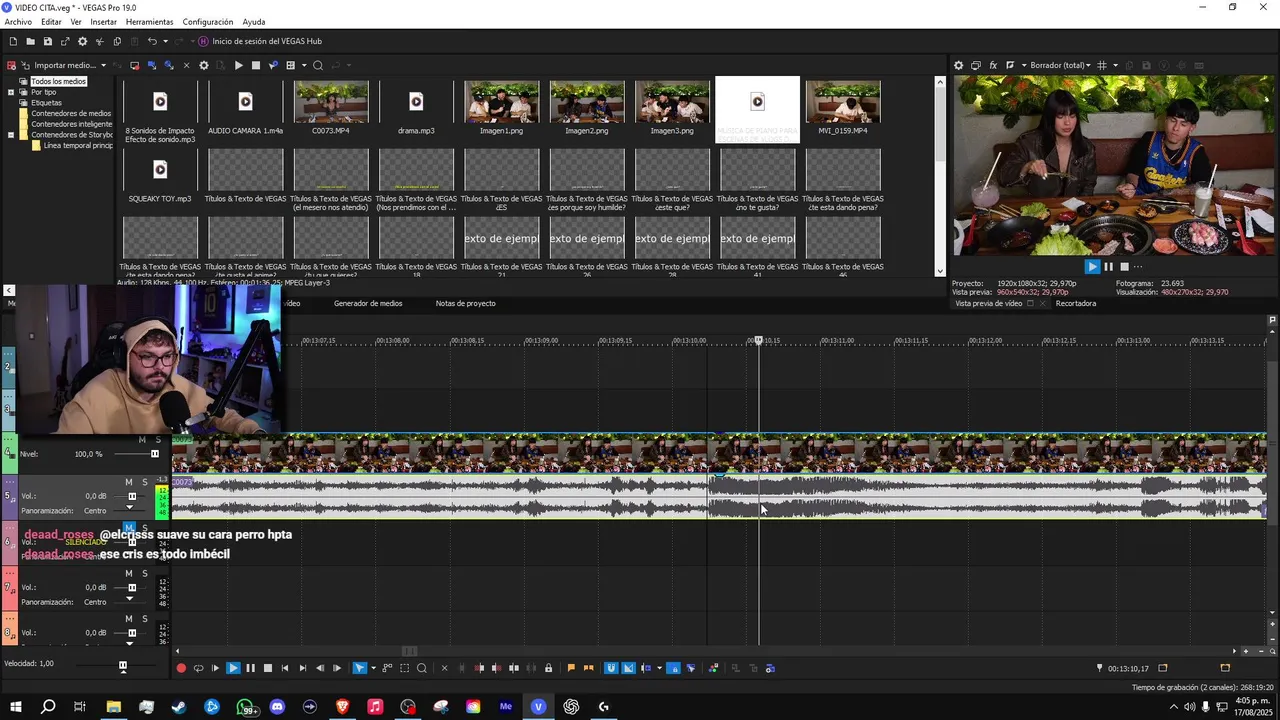Open Configuración menu
1280x720 pixels.
coord(208,21)
